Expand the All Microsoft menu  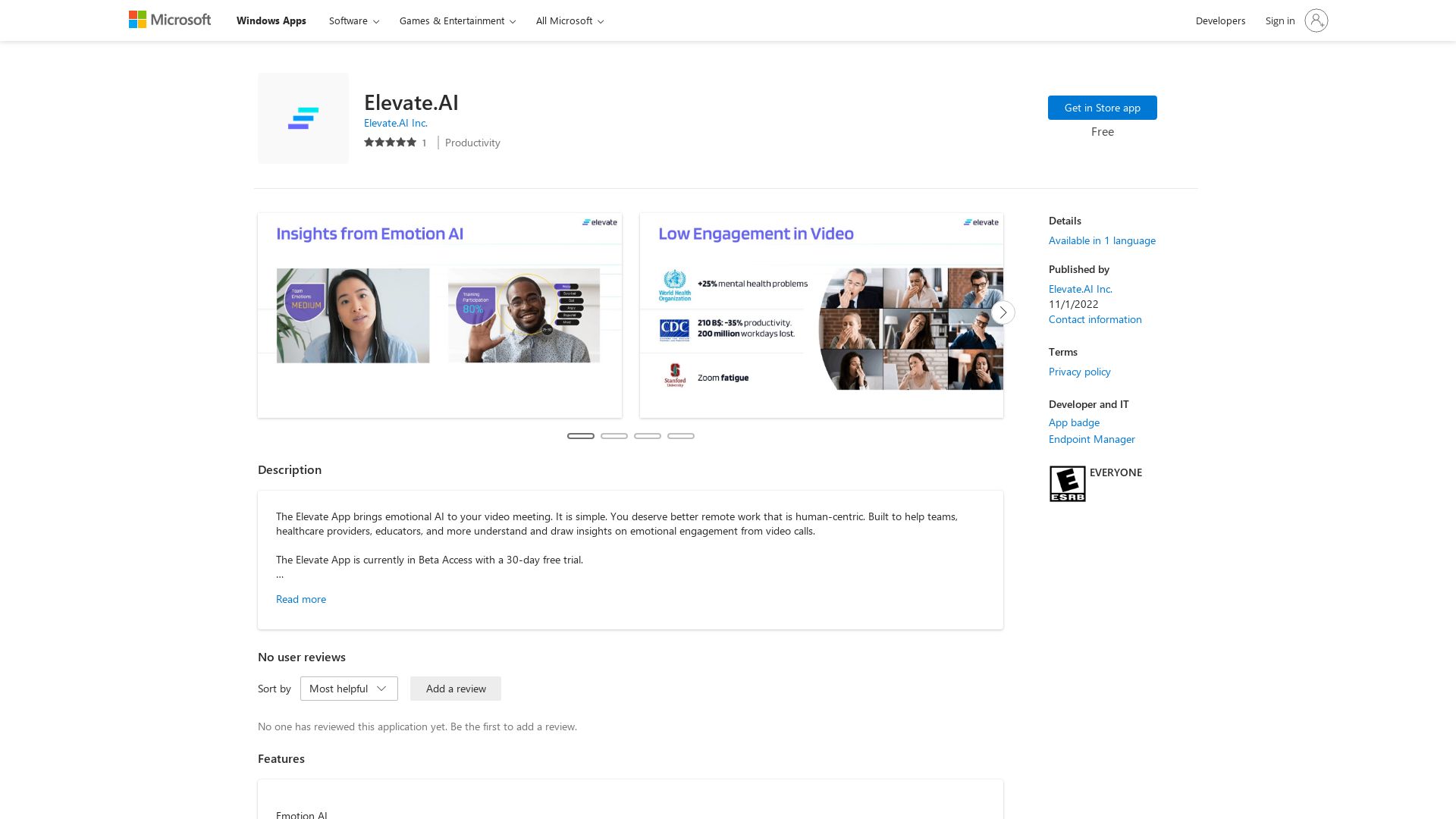click(x=569, y=20)
